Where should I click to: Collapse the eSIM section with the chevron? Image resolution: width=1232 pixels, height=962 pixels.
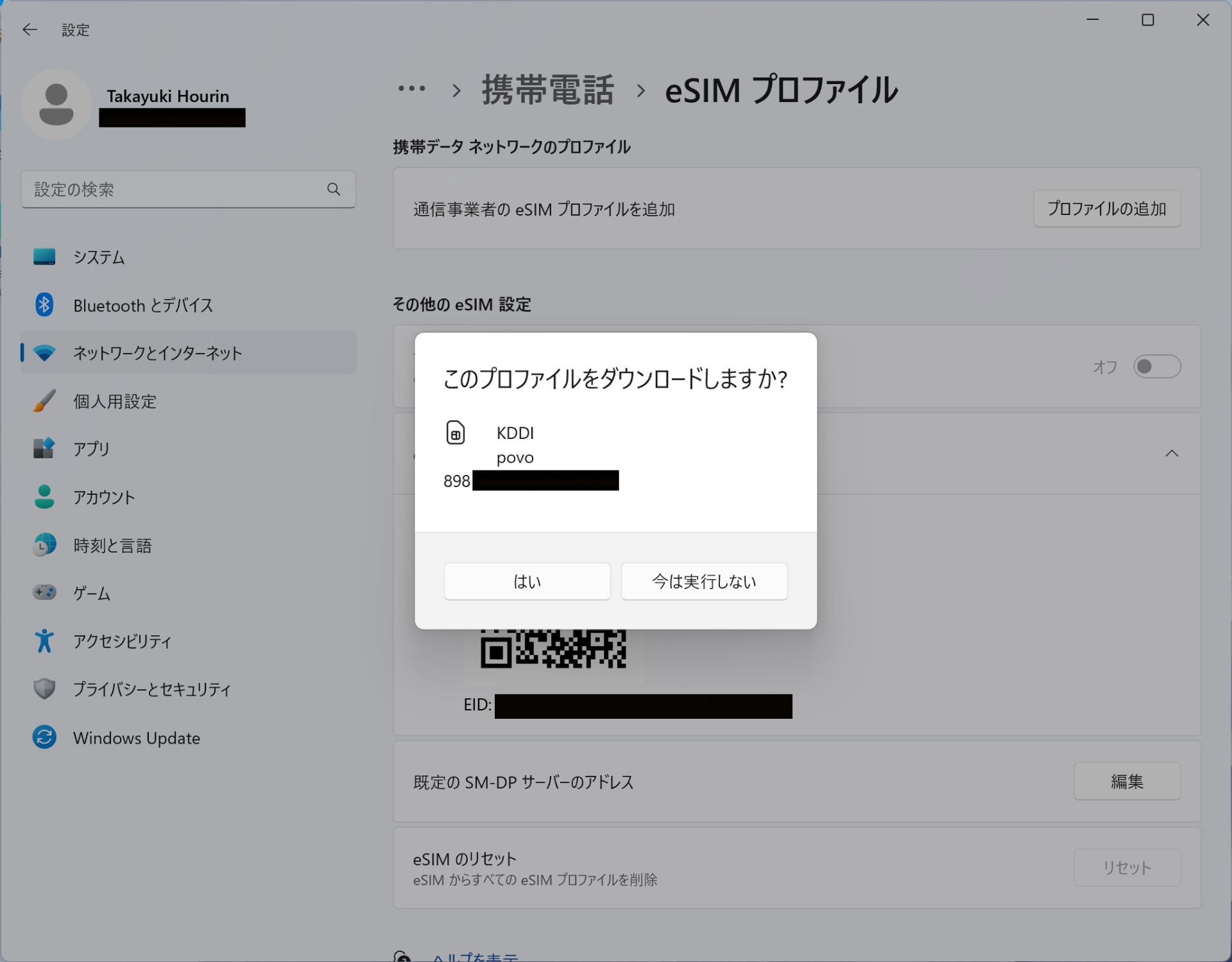coord(1172,454)
